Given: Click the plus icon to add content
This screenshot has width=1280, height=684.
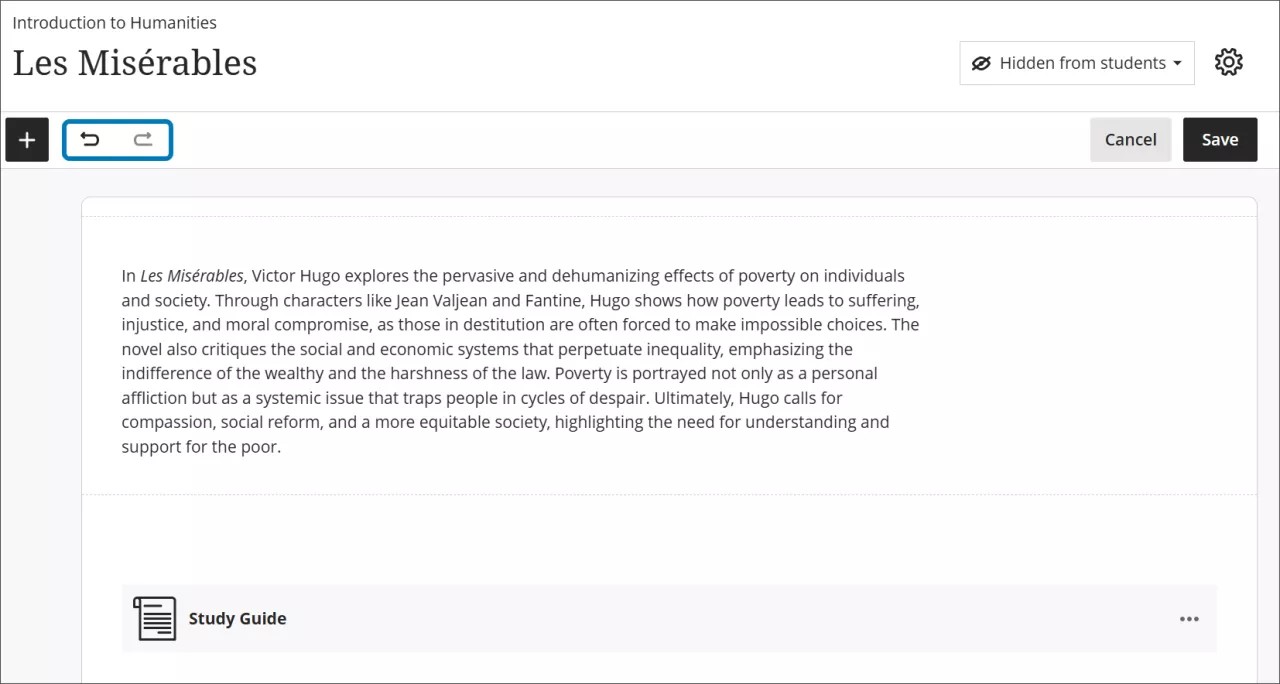Looking at the screenshot, I should coord(27,140).
